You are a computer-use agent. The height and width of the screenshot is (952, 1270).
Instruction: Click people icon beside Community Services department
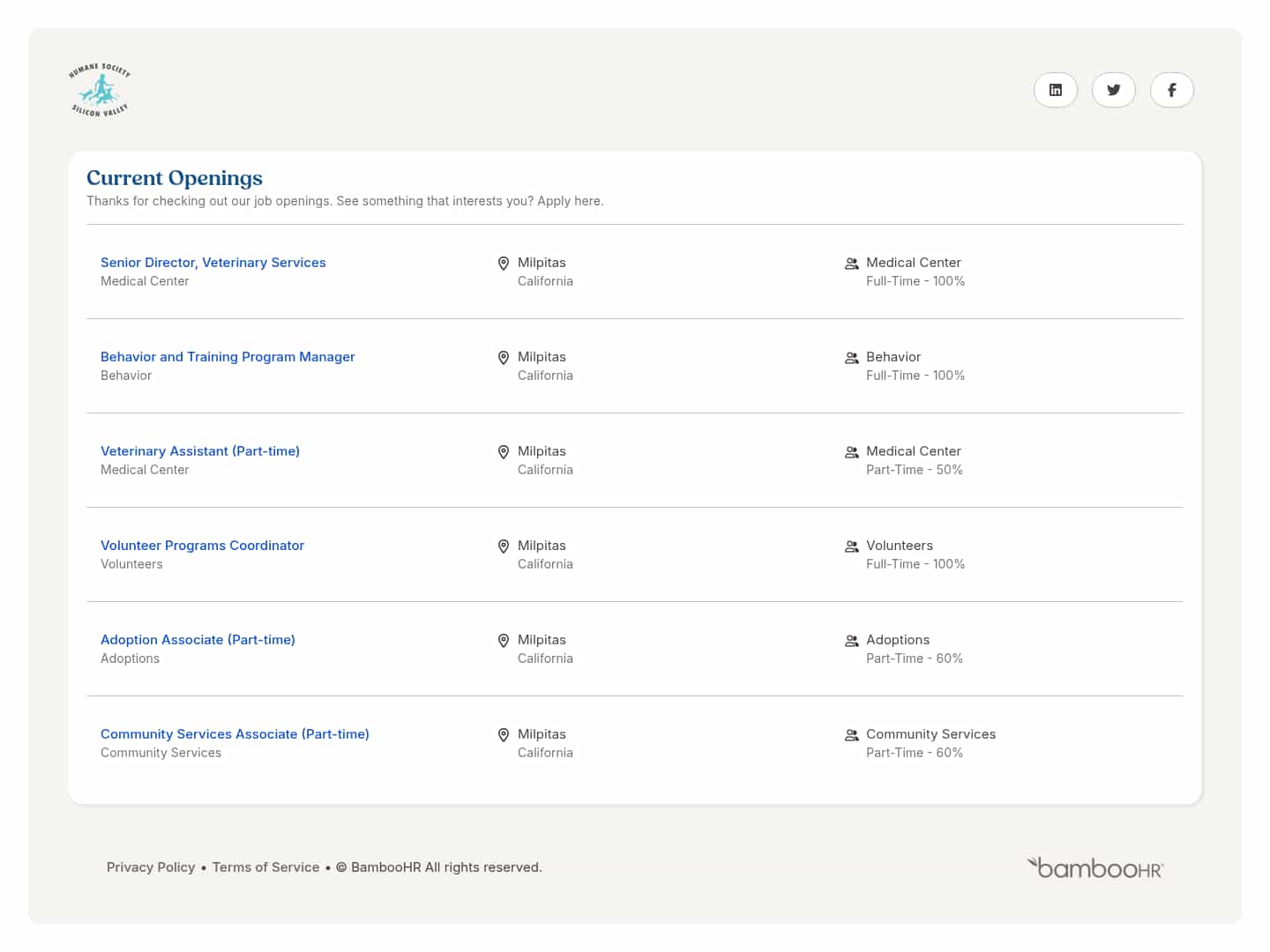point(852,735)
